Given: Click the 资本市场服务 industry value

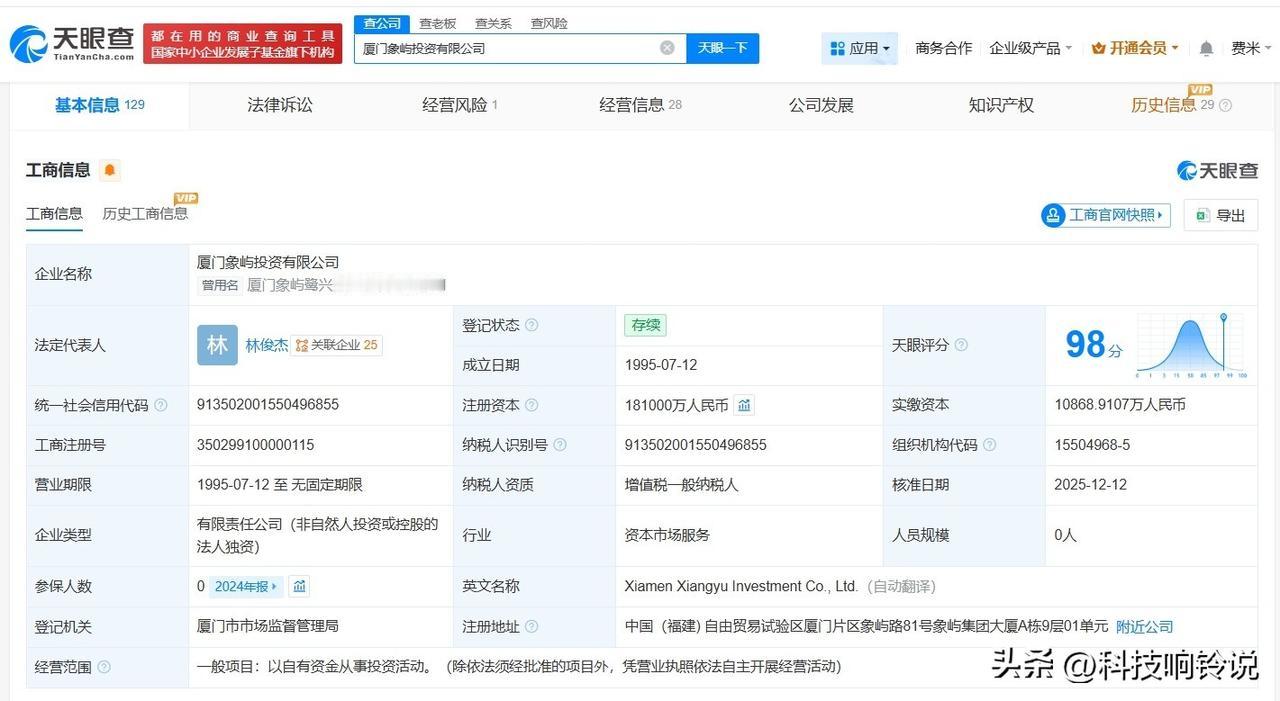Looking at the screenshot, I should pos(667,535).
